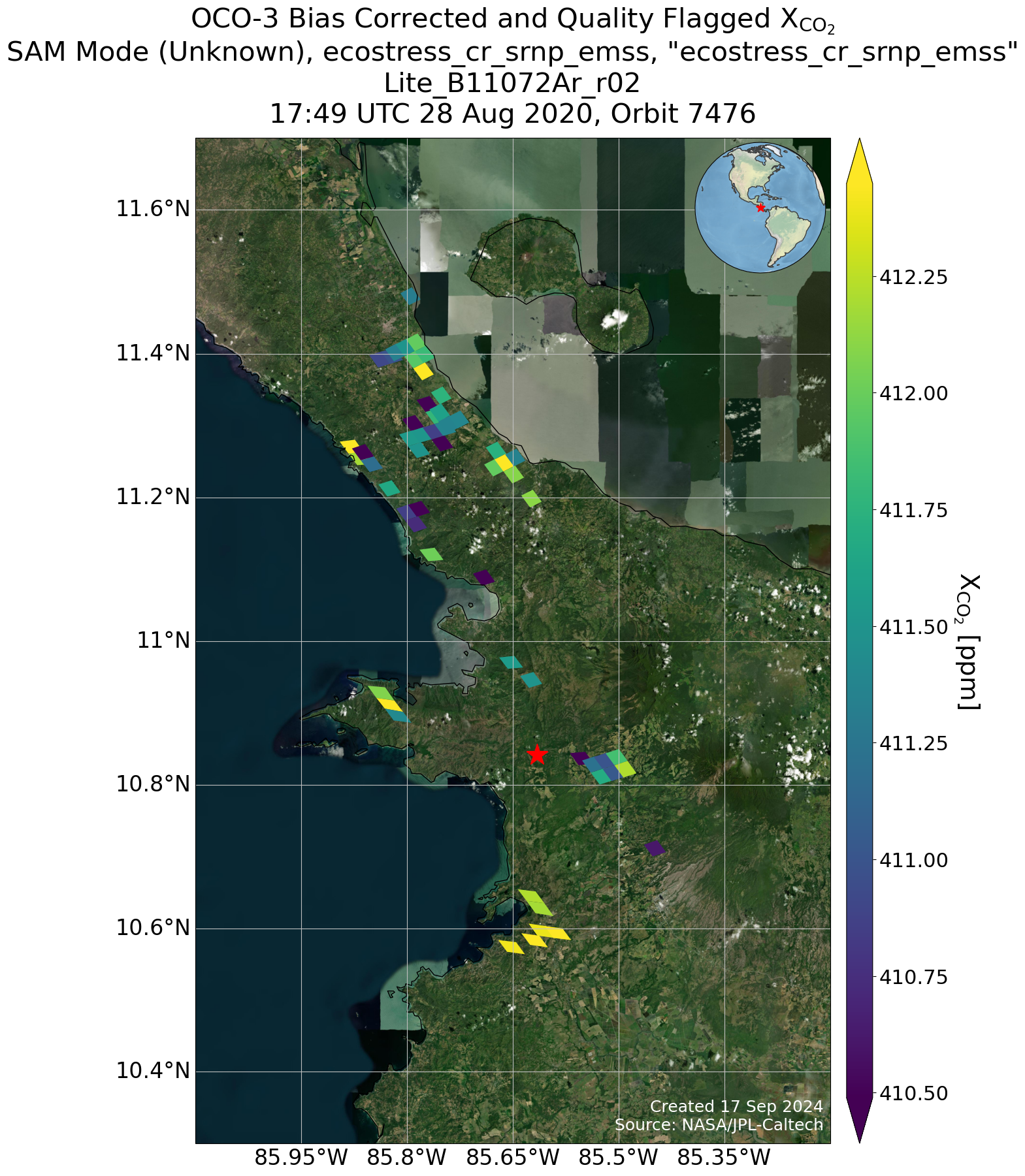Click the 11.4°N latitude label
The image size is (1025, 1176).
[152, 354]
